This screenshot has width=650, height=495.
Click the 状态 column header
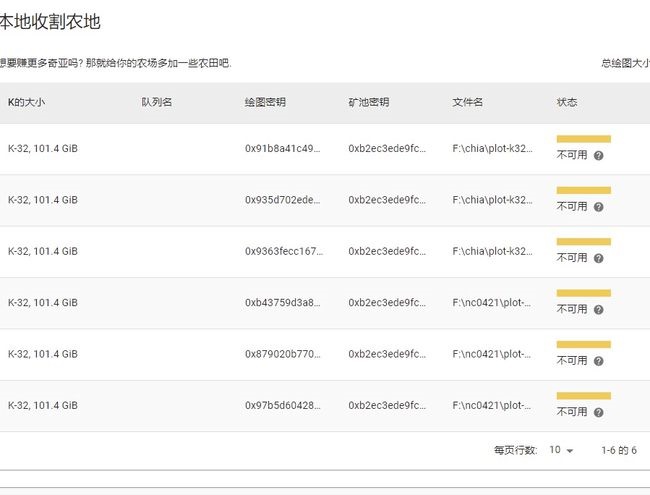(x=567, y=103)
